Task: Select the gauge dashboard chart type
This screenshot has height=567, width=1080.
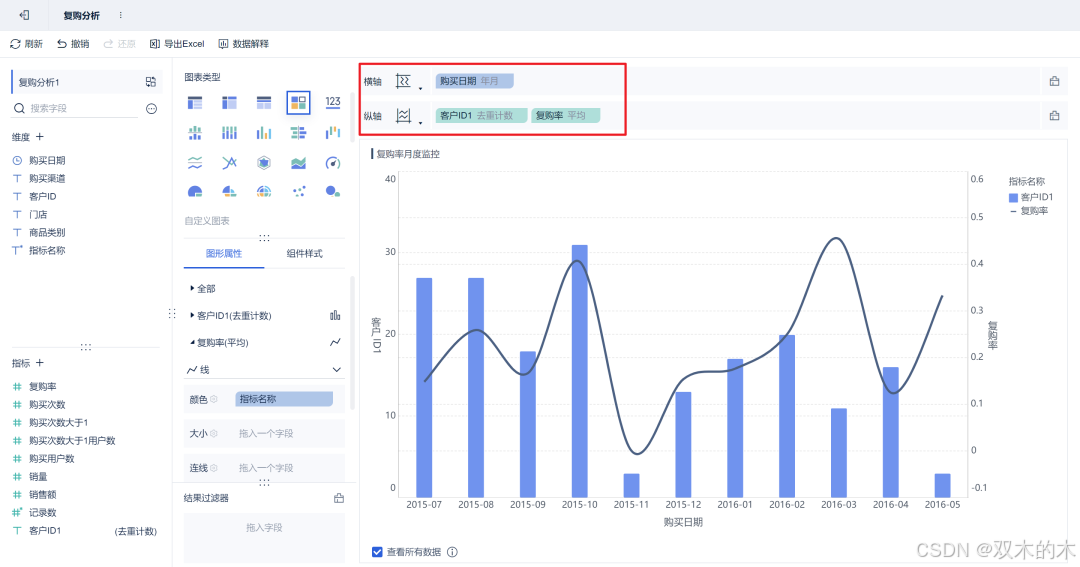Action: (333, 163)
